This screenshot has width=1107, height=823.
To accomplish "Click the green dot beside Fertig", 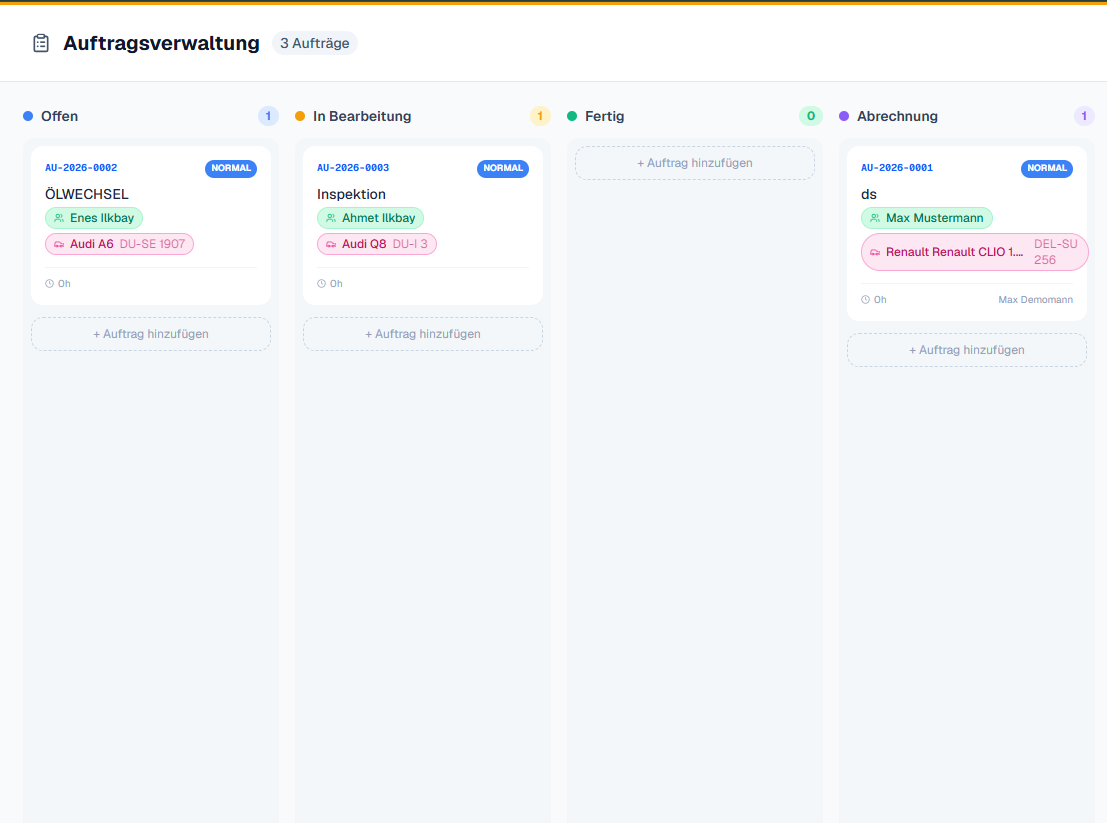I will (x=572, y=116).
